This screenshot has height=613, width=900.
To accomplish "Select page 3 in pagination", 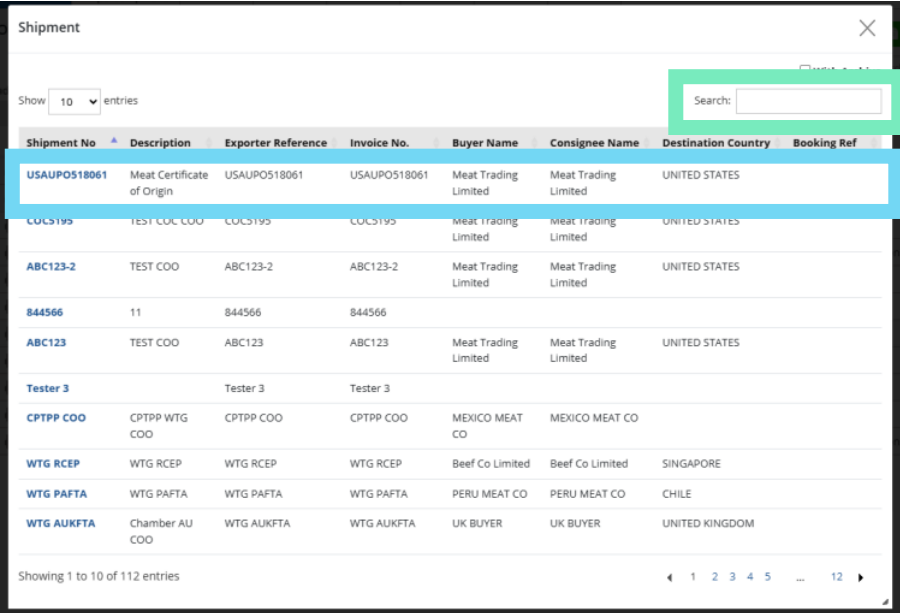I will tap(732, 577).
